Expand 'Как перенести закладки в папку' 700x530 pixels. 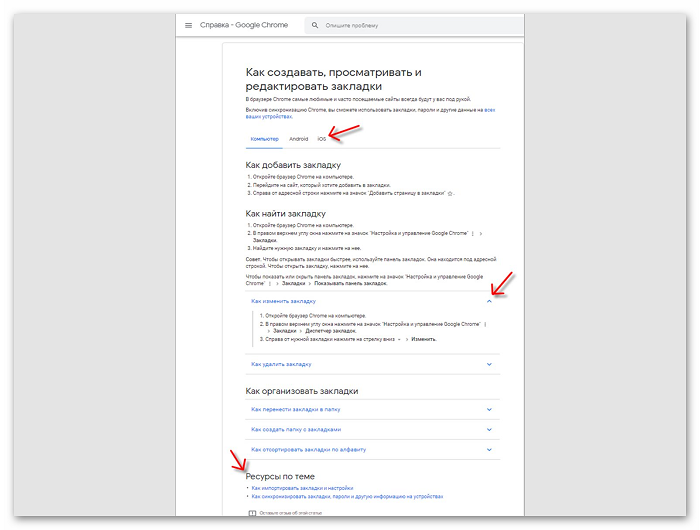pyautogui.click(x=372, y=409)
